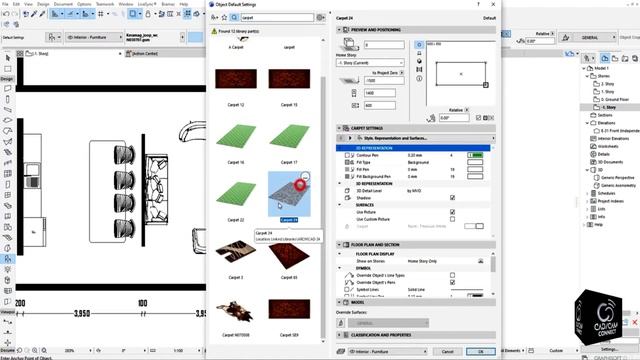The height and width of the screenshot is (360, 640).
Task: Select '0. Ground Floor' in Navigator
Action: 615,100
